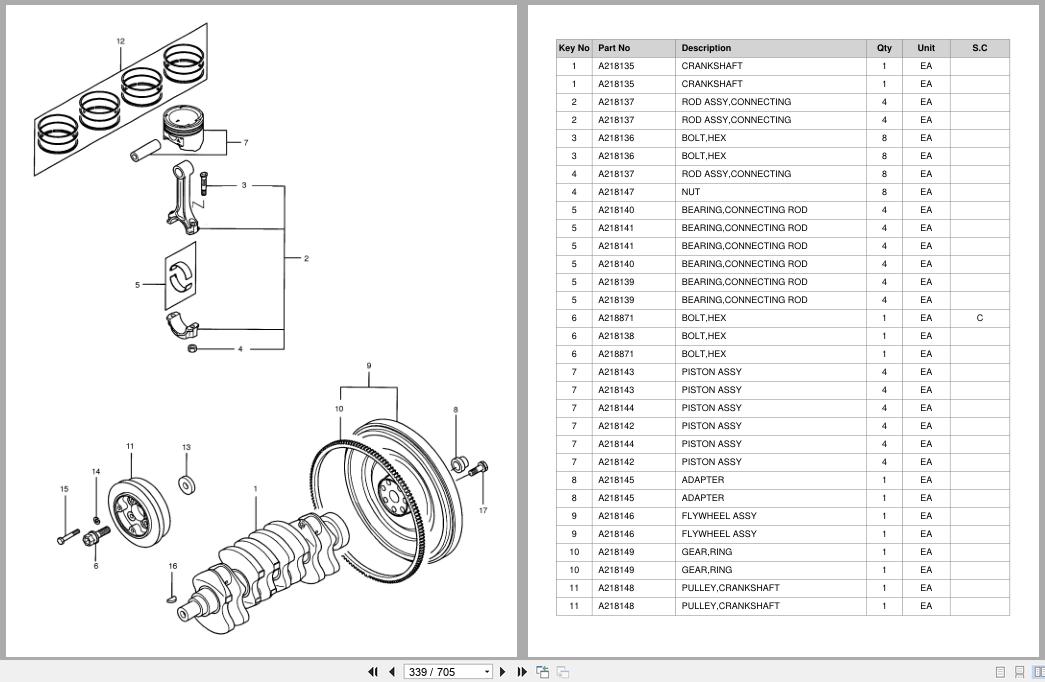
Task: Click the connecting rod drawing
Action: (x=183, y=198)
